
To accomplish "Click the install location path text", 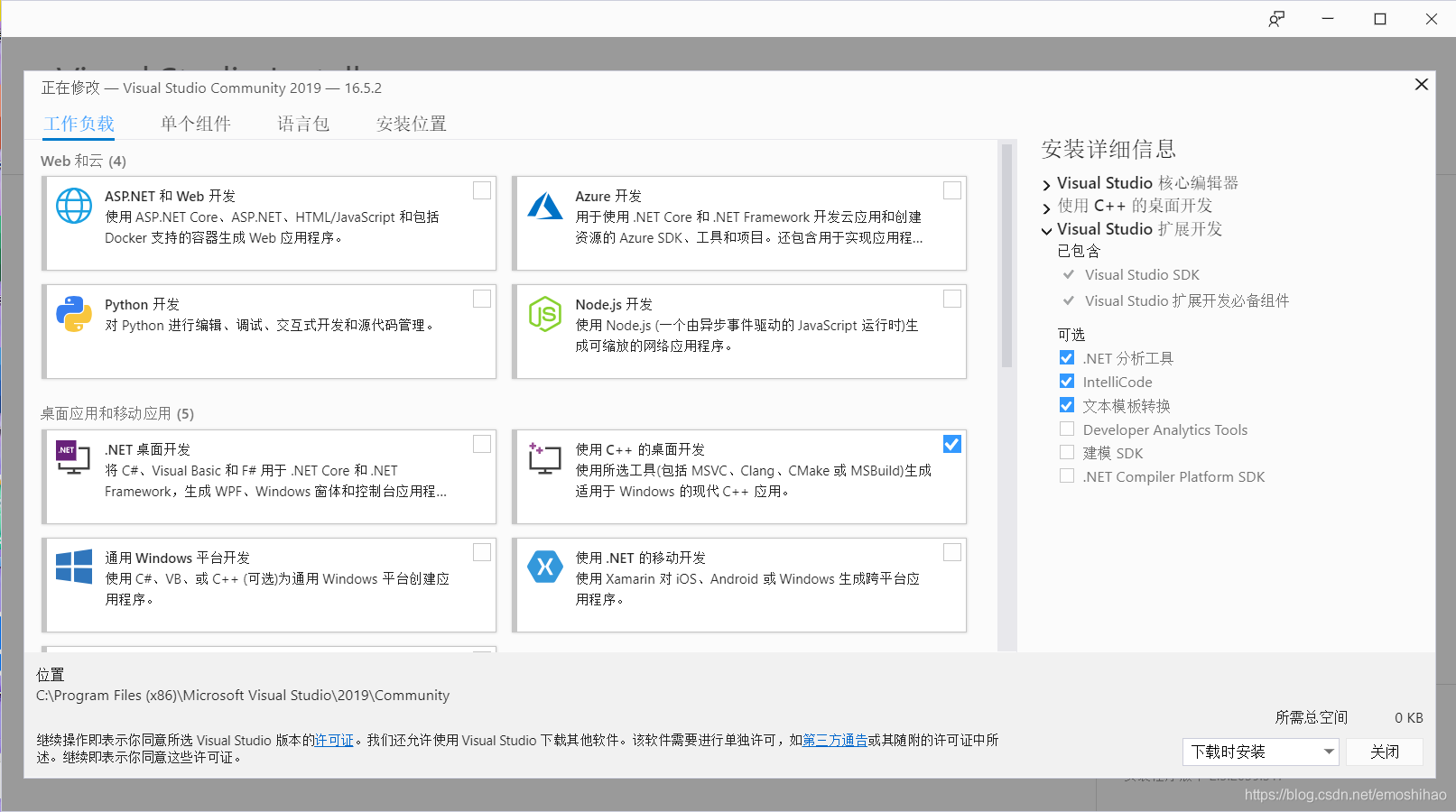I will click(243, 695).
